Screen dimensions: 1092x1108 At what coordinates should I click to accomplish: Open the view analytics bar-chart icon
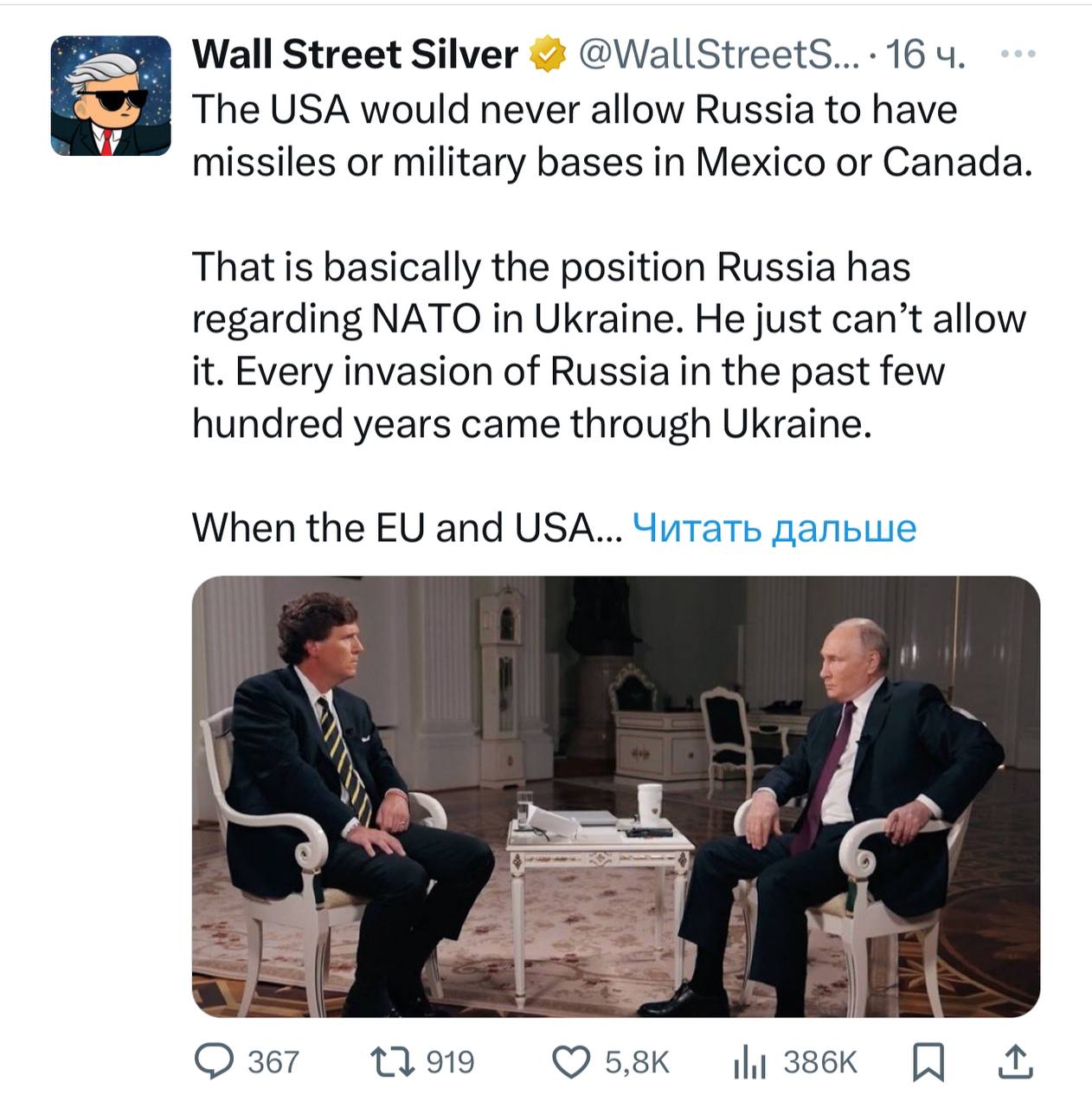pyautogui.click(x=749, y=1061)
